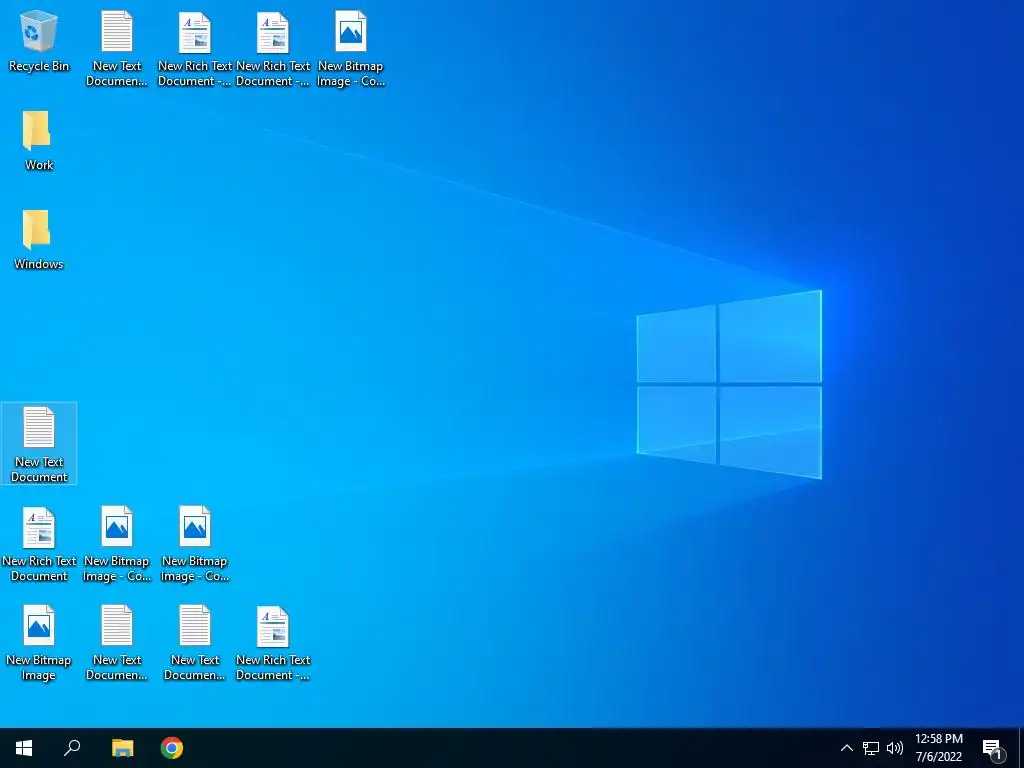Viewport: 1024px width, 768px height.
Task: Select New Bitmap Image - Co... beside New Rich Text Document
Action: pyautogui.click(x=117, y=544)
